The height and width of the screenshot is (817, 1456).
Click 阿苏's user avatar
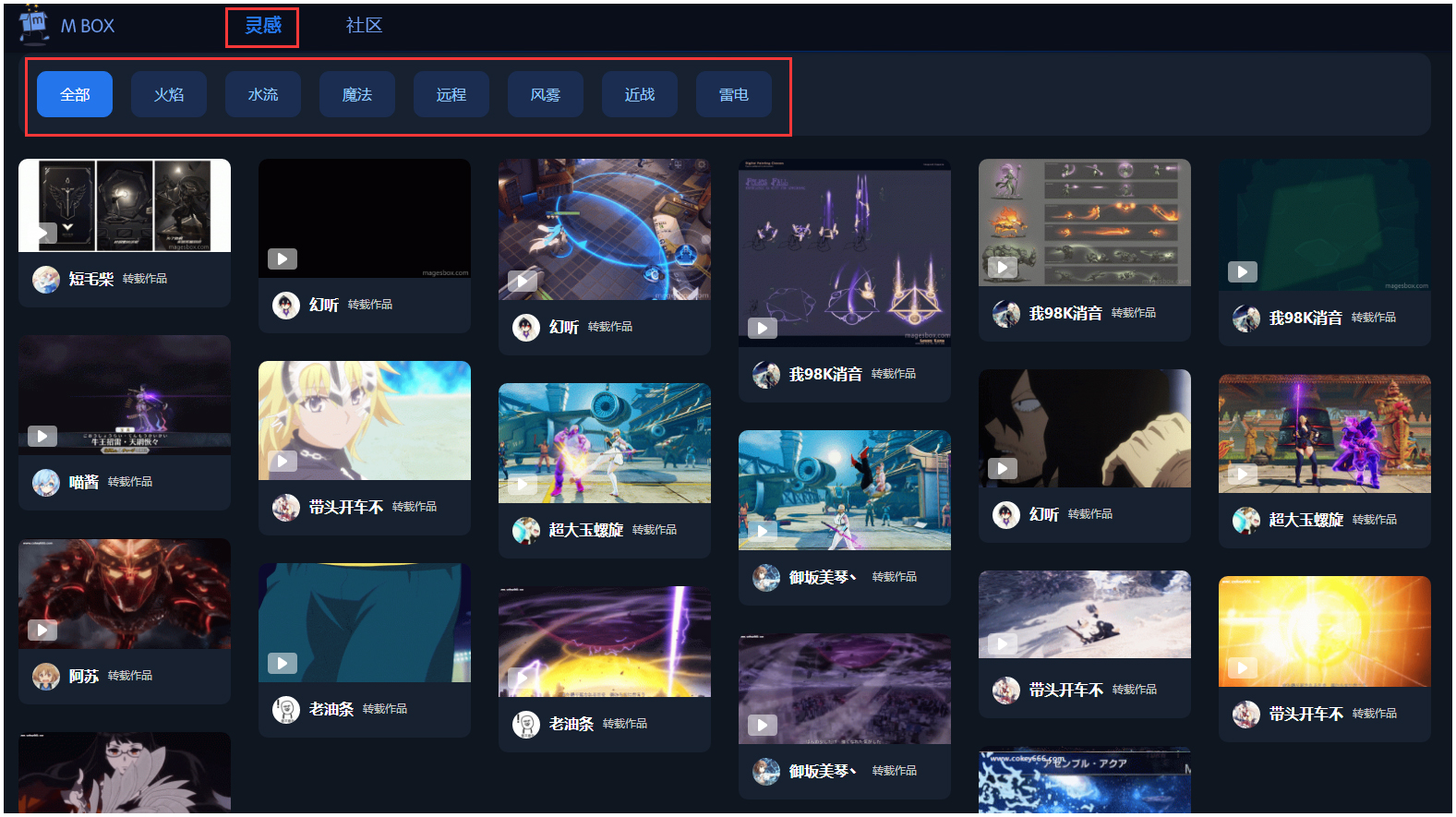point(46,676)
